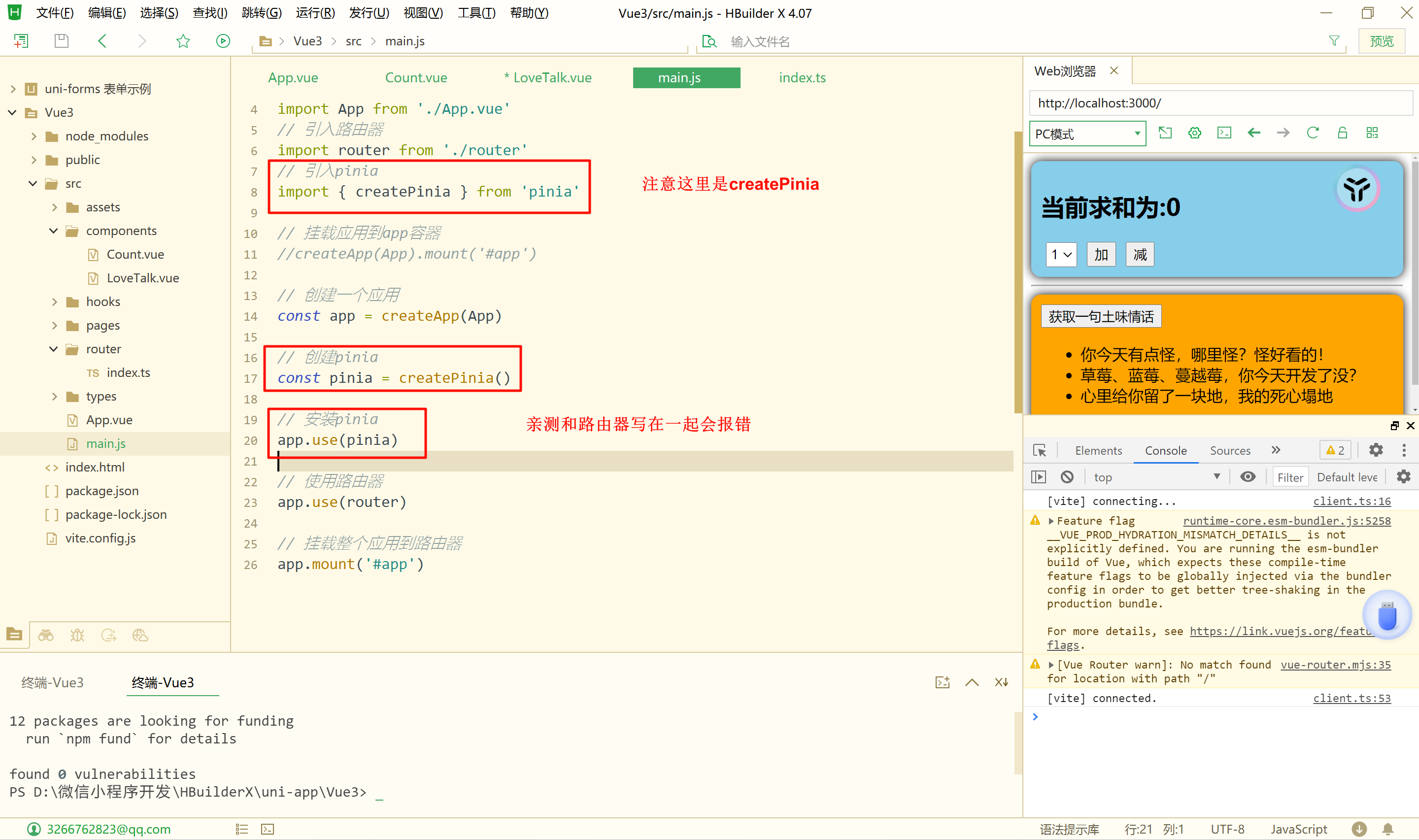
Task: Open the PC模式 device mode dropdown
Action: [x=1087, y=134]
